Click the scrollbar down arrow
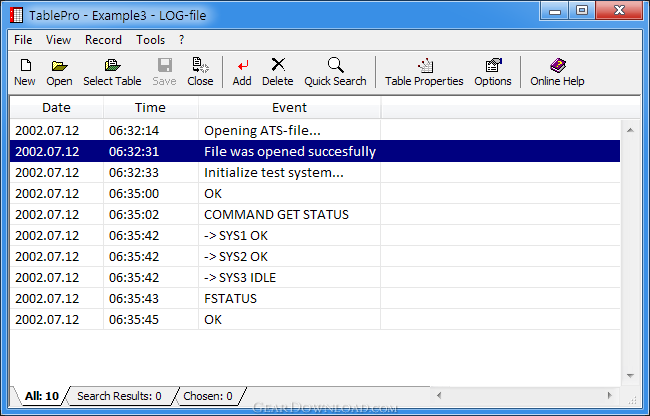This screenshot has width=650, height=416. coord(630,374)
